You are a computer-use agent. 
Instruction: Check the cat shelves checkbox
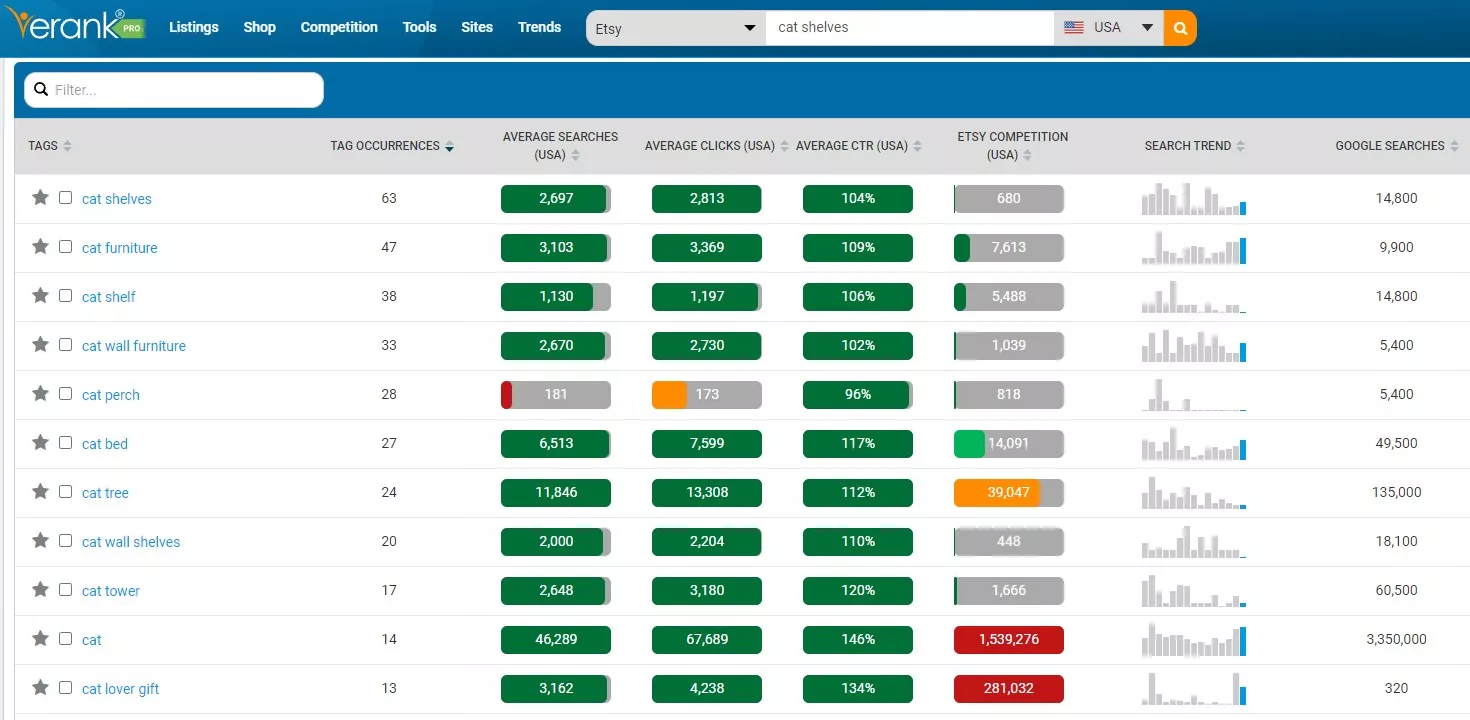coord(65,198)
